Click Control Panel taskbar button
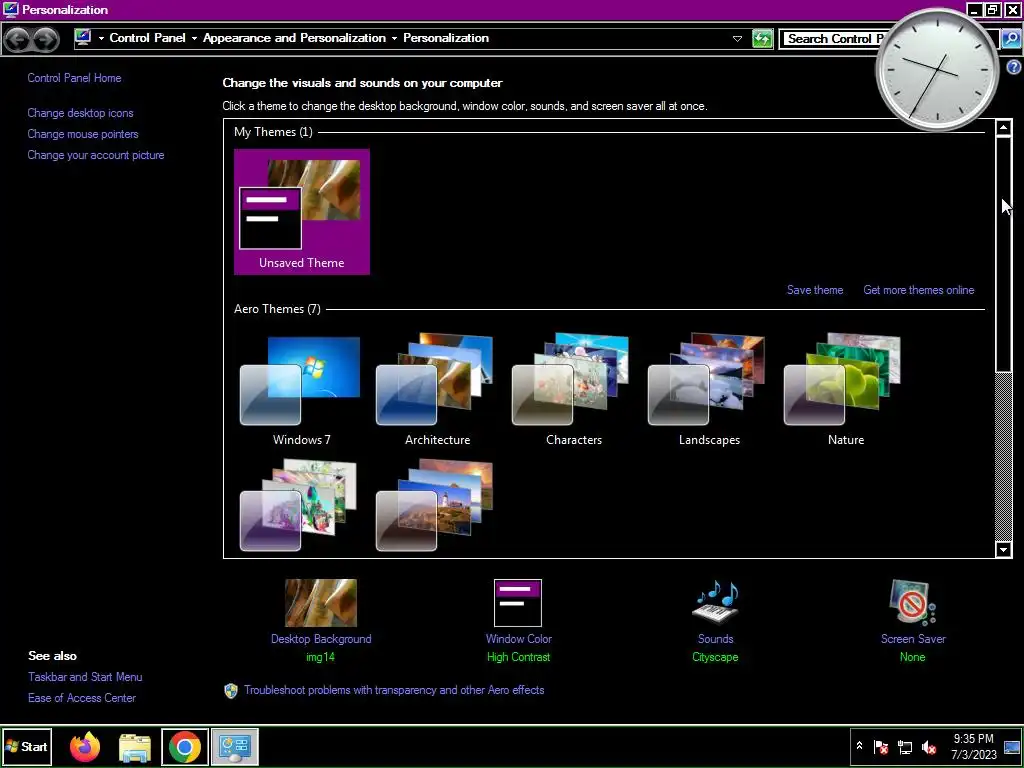 click(234, 747)
